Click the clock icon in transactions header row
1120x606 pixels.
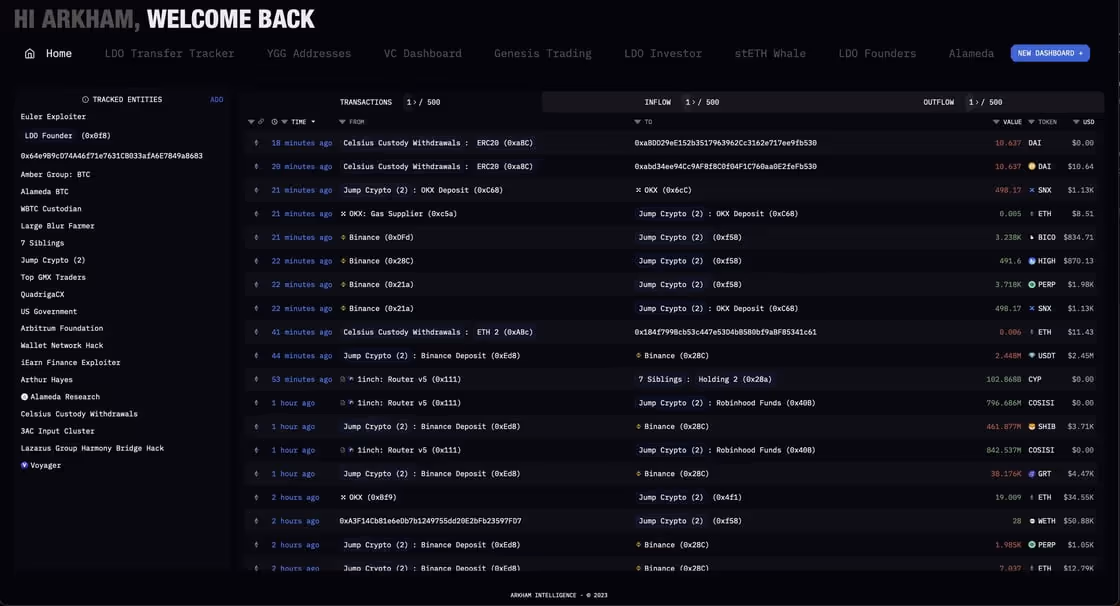[274, 120]
